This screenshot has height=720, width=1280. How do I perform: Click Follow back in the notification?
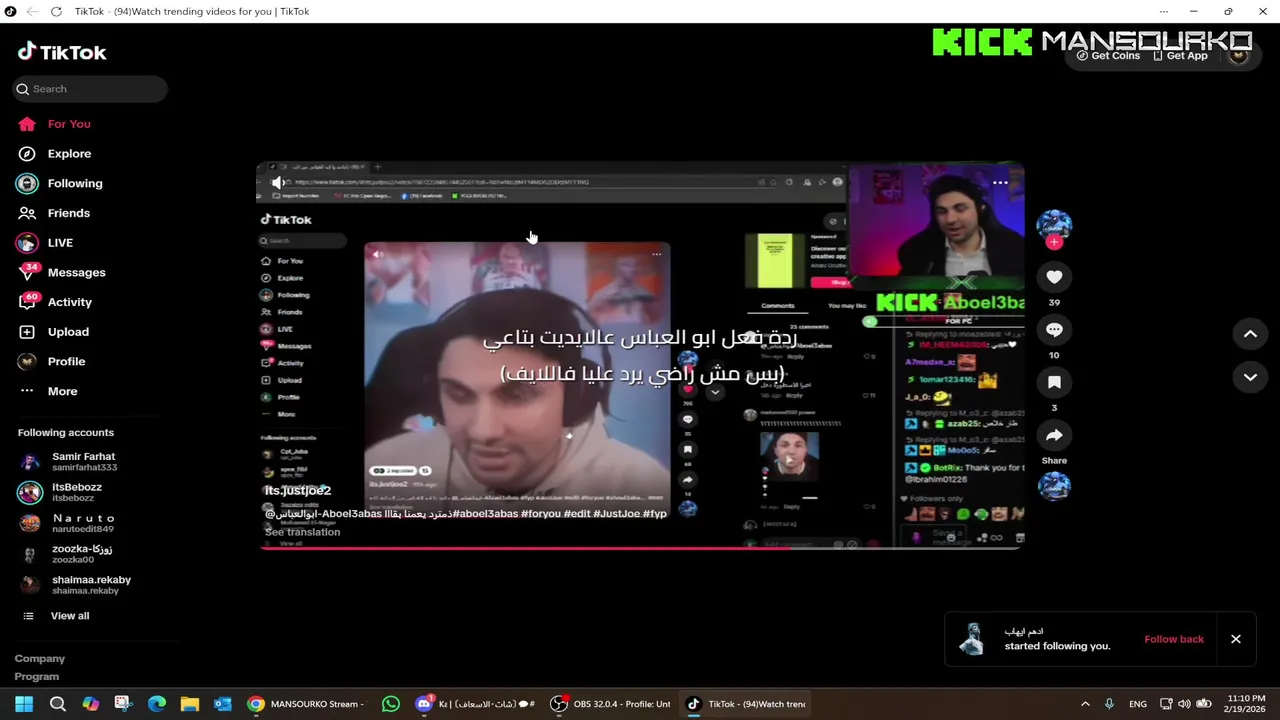(x=1174, y=639)
